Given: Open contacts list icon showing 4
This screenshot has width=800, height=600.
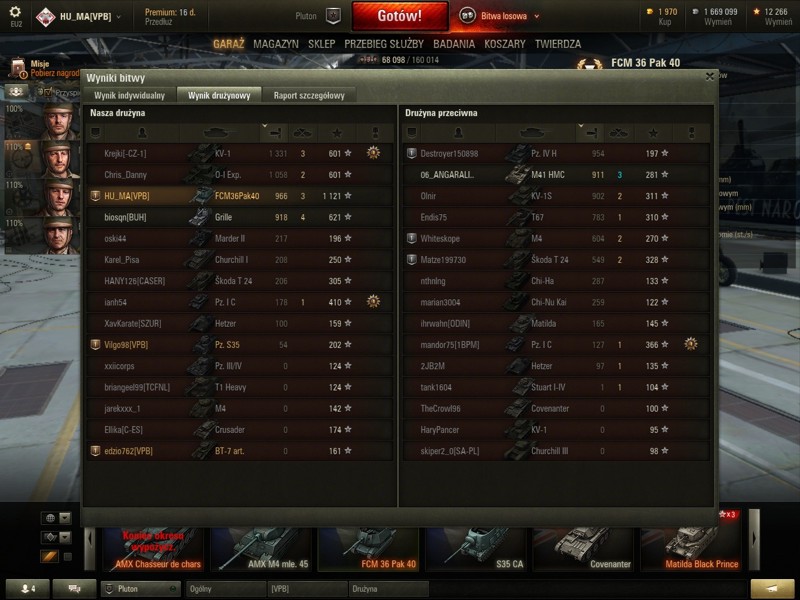Looking at the screenshot, I should 28,589.
